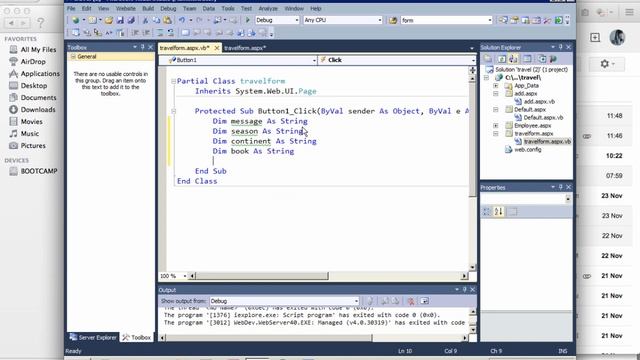Click the Open File folder icon

point(109,20)
